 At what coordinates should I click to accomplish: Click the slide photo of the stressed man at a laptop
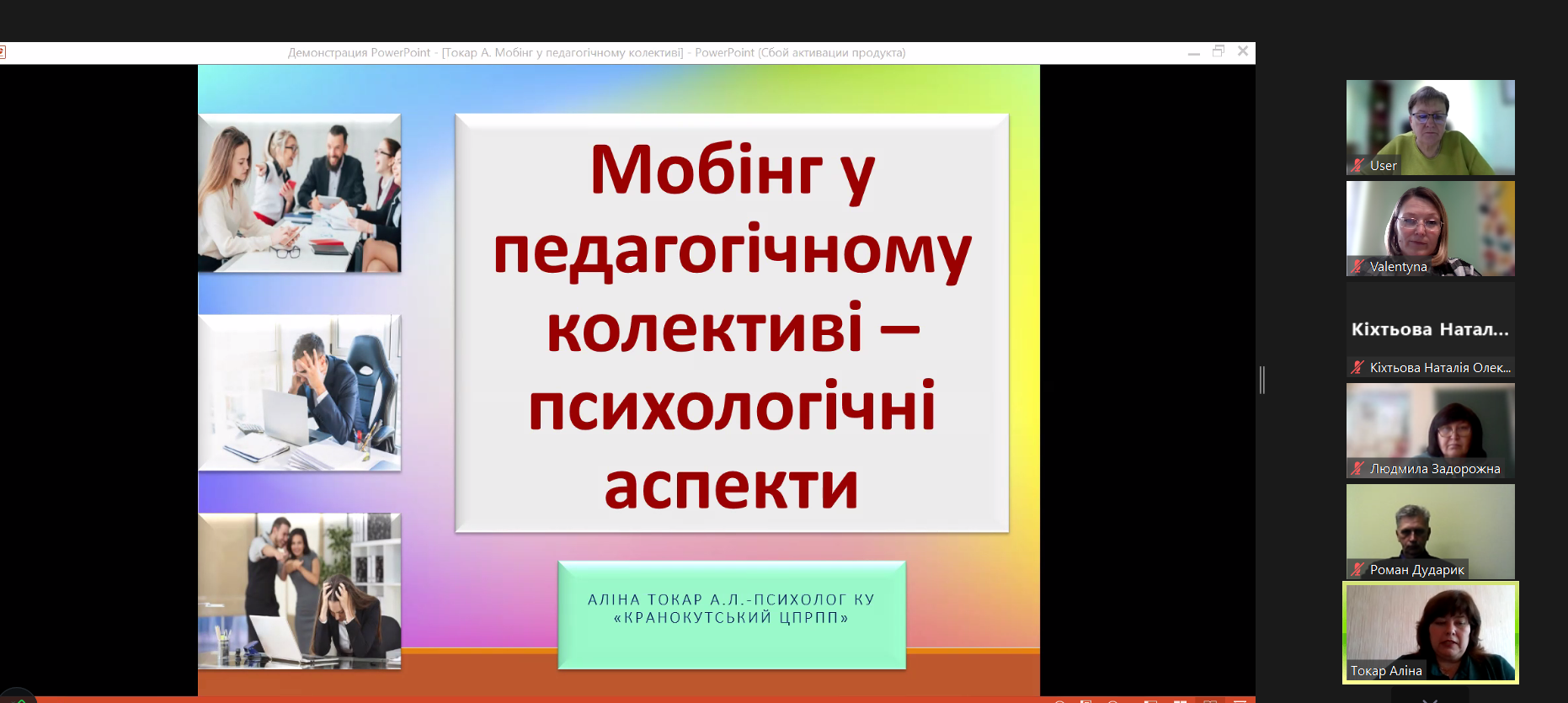(300, 392)
